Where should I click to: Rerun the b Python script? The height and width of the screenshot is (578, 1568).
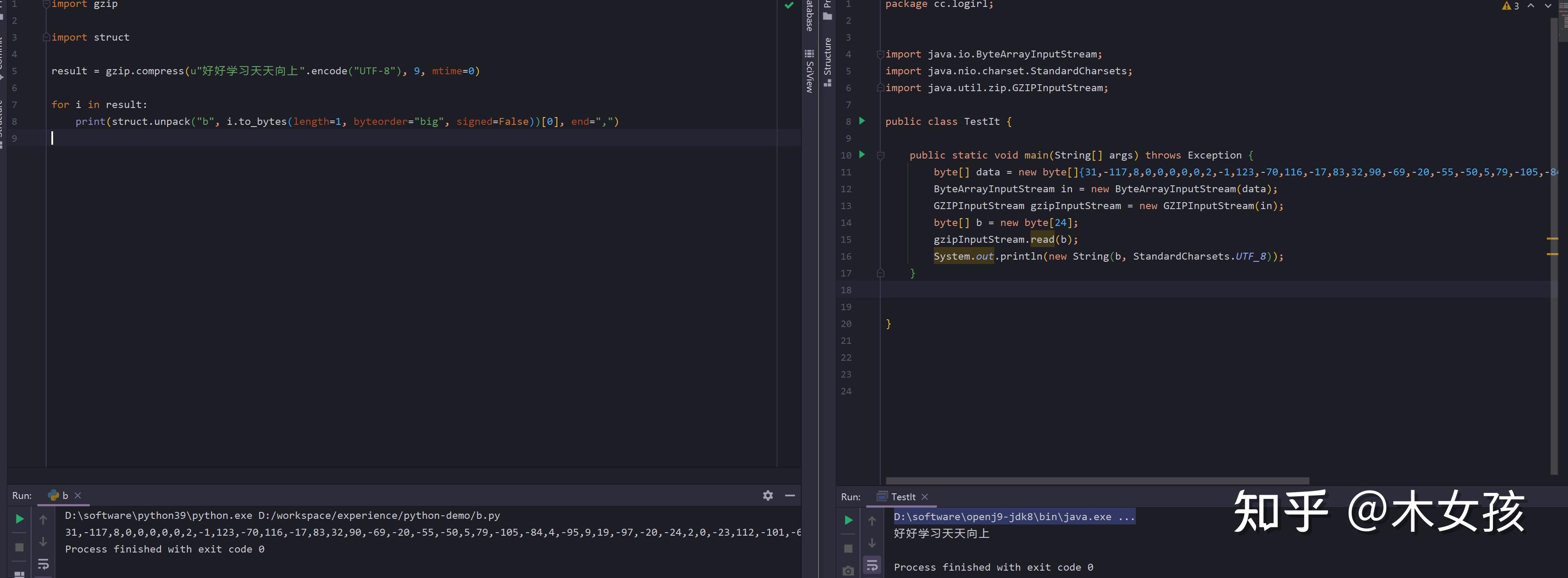(19, 519)
